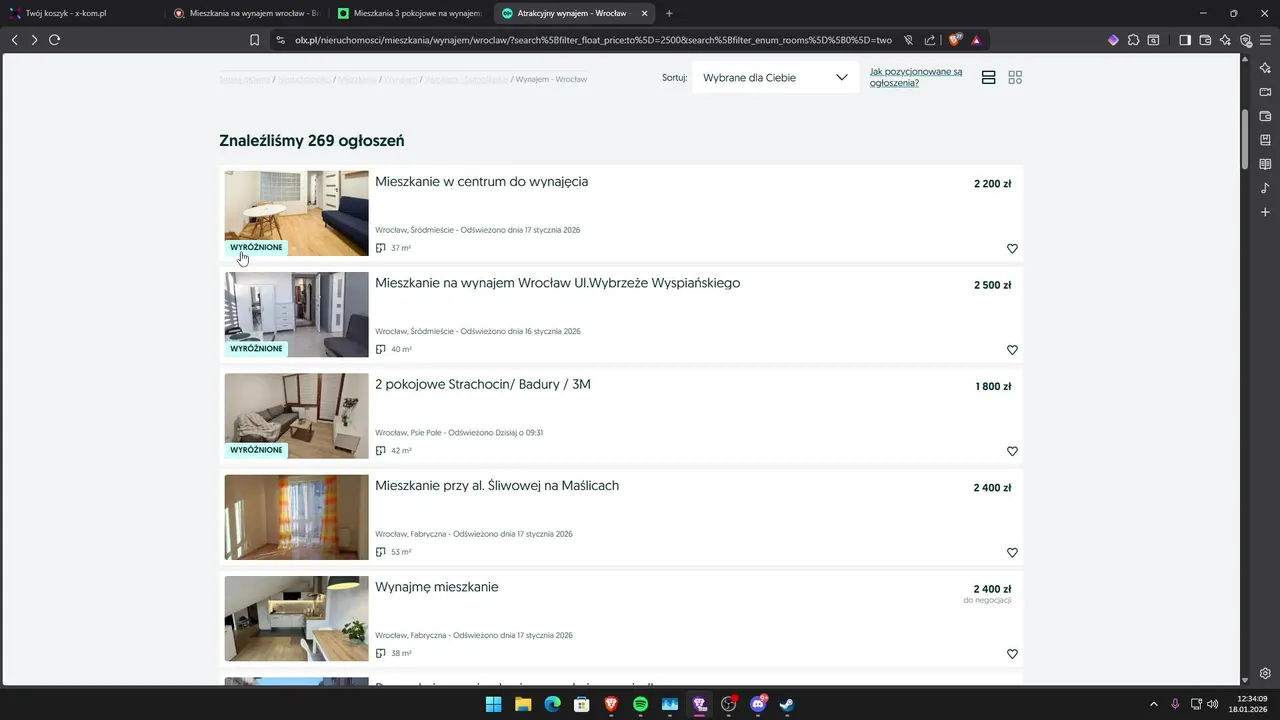The width and height of the screenshot is (1280, 720).
Task: Favorite the Mieszkanie w centrum listing
Action: coord(1012,249)
